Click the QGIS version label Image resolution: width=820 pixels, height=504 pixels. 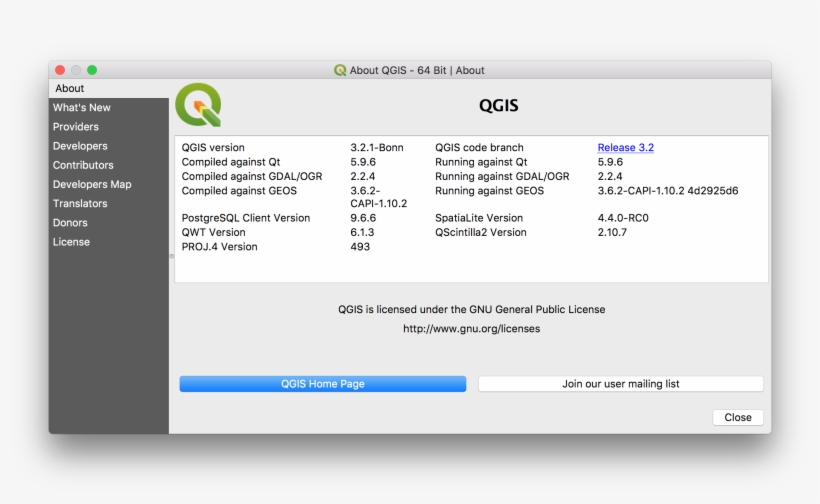coord(213,147)
